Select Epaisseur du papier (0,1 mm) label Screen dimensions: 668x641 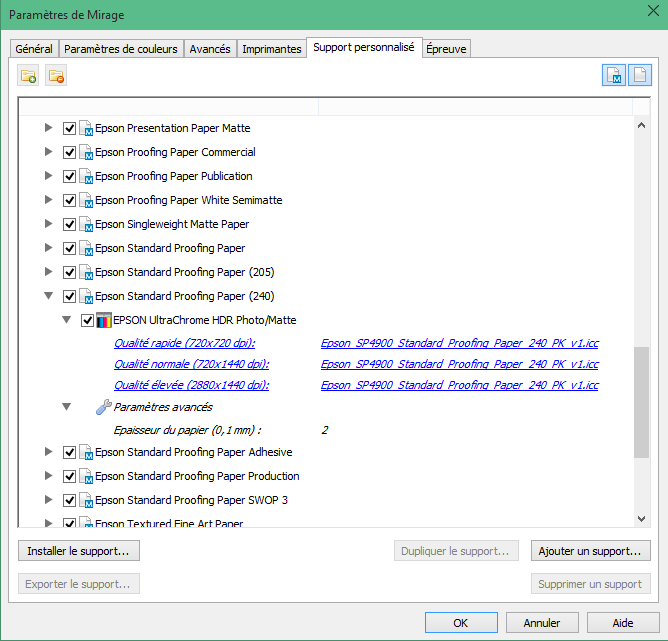point(187,430)
